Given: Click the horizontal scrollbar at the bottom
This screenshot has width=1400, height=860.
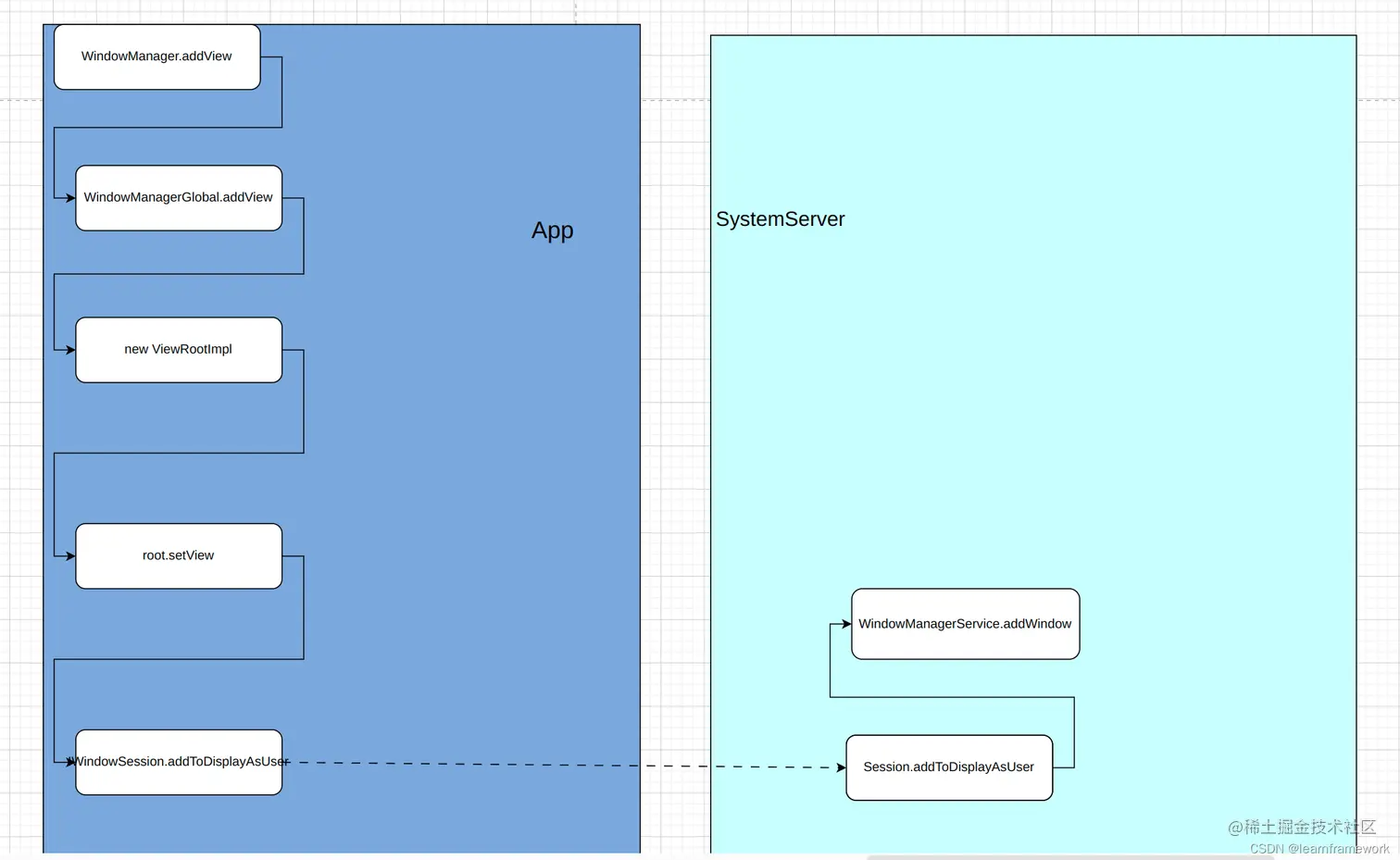Looking at the screenshot, I should [x=1069, y=857].
